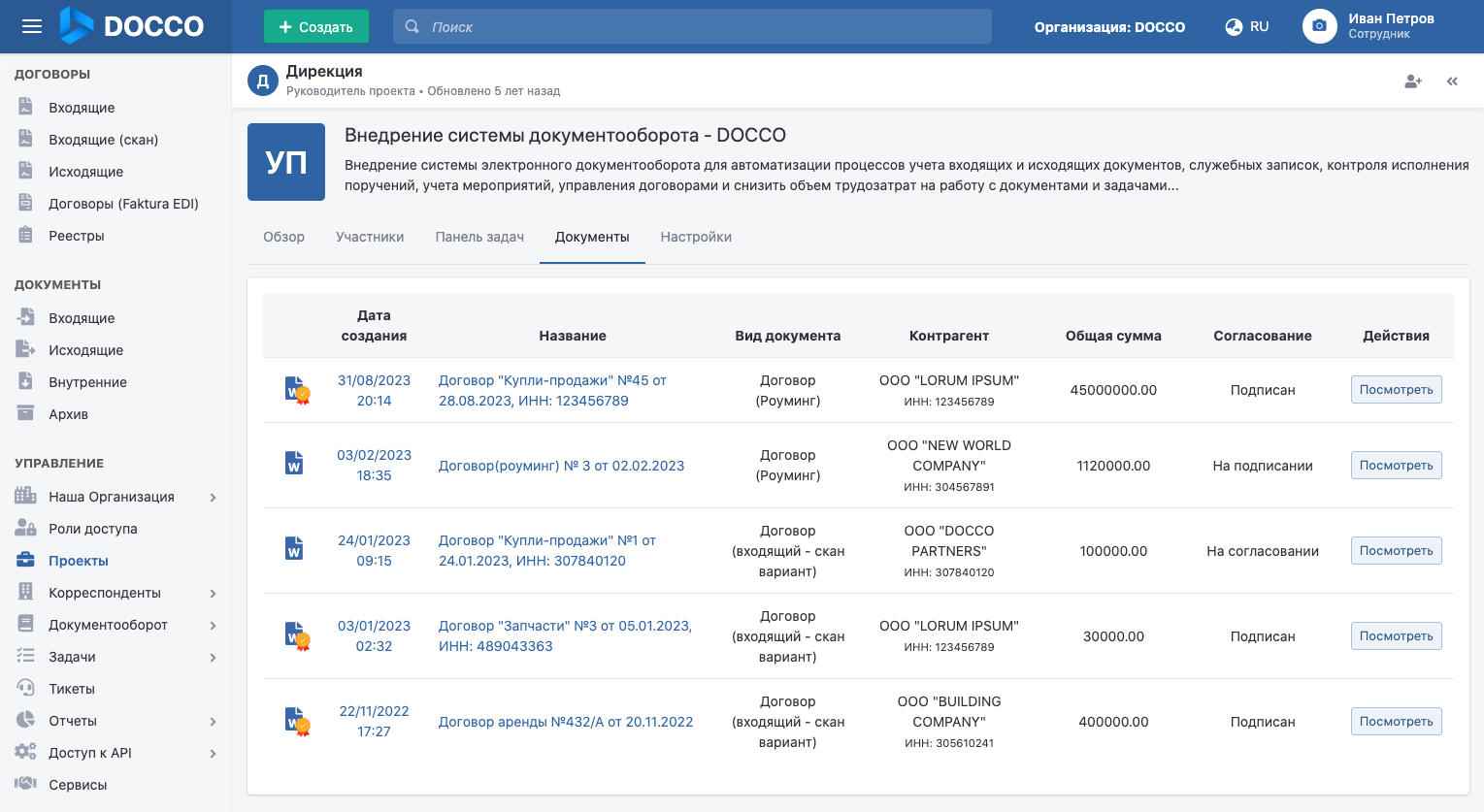Click Исходящие icon under Документы
Viewport: 1484px width, 812px height.
point(26,349)
